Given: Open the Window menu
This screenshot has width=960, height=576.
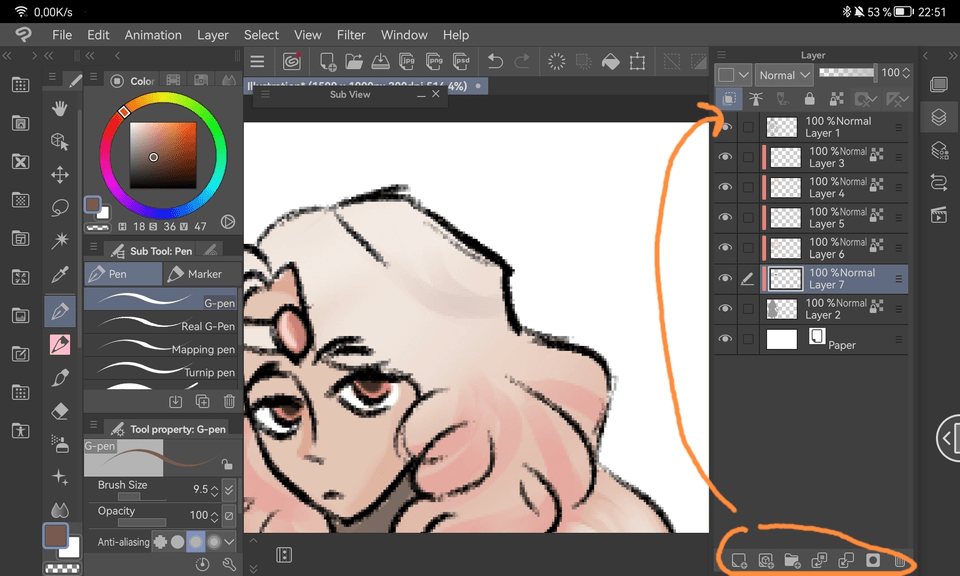Looking at the screenshot, I should point(404,35).
